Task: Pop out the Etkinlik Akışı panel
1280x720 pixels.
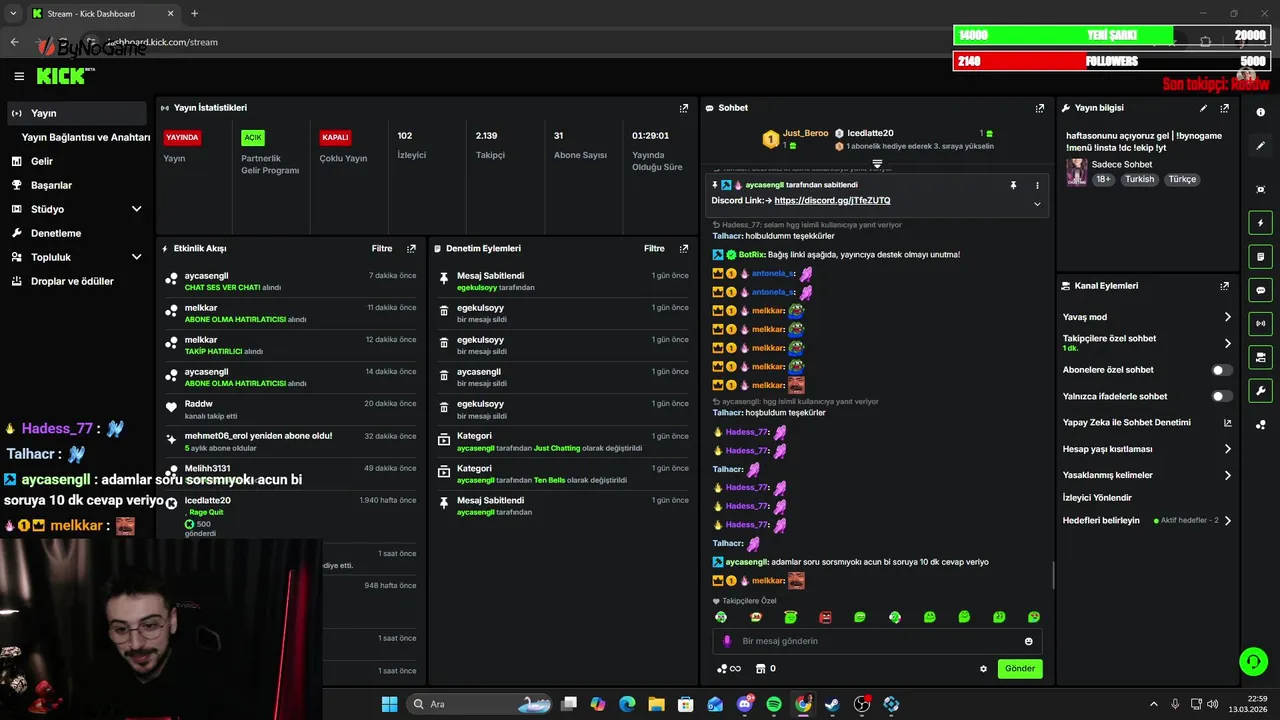Action: 411,249
